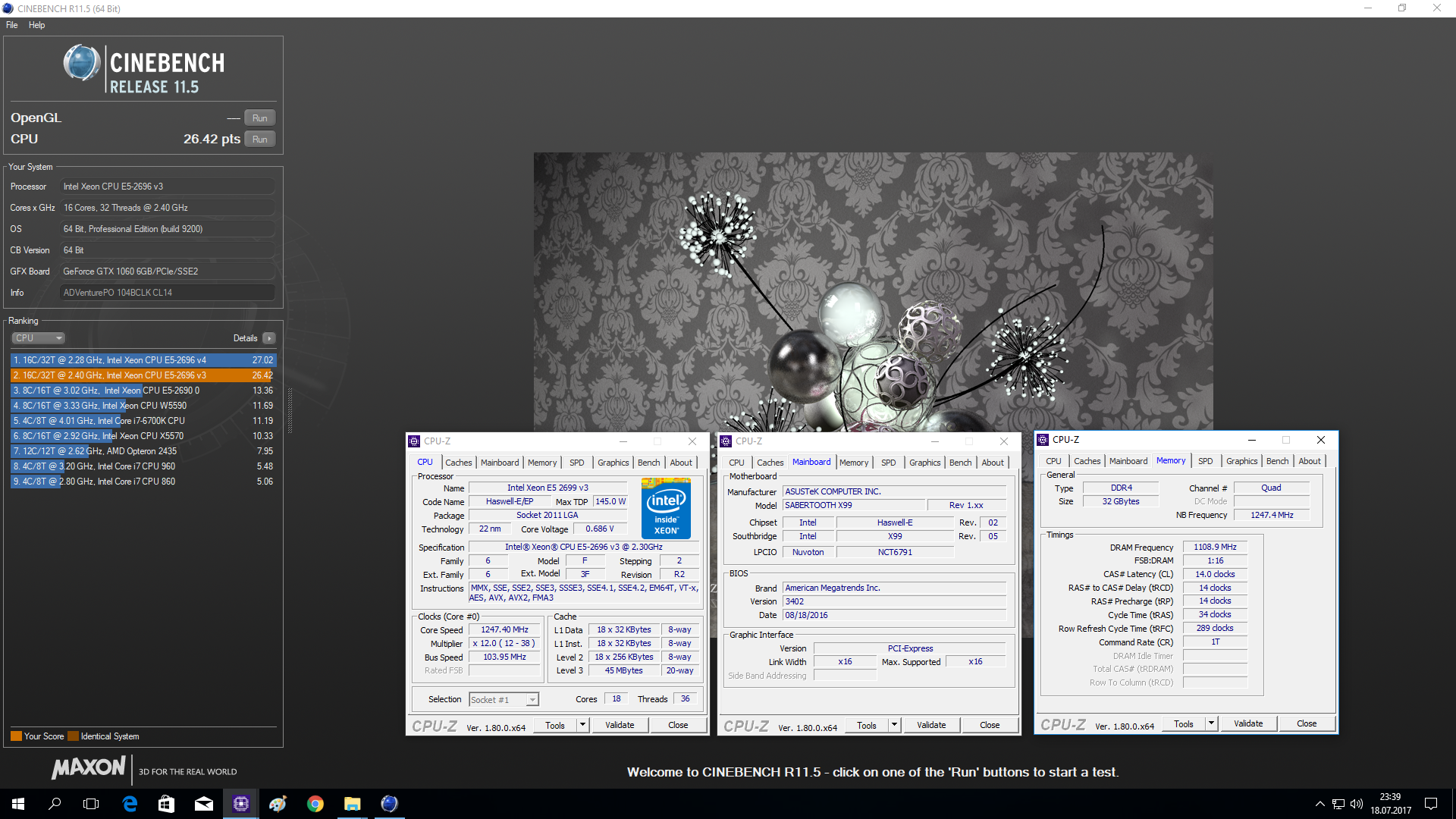Click CPU-Z icon in first window title
The image size is (1456, 819).
click(414, 441)
